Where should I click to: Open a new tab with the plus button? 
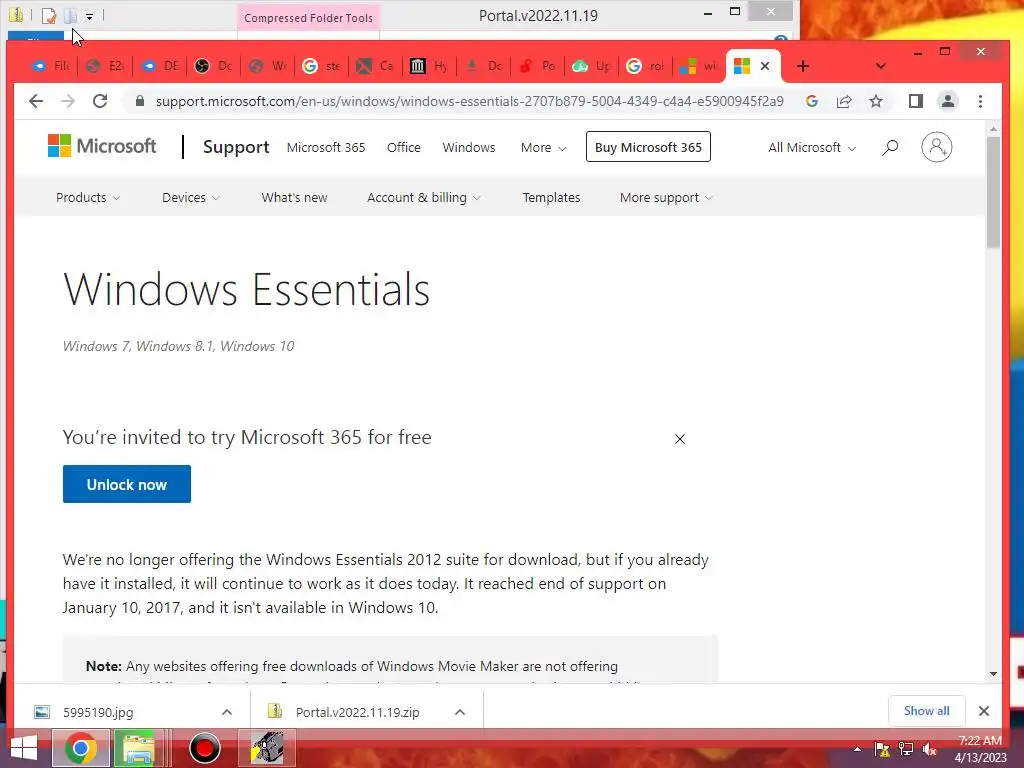803,66
